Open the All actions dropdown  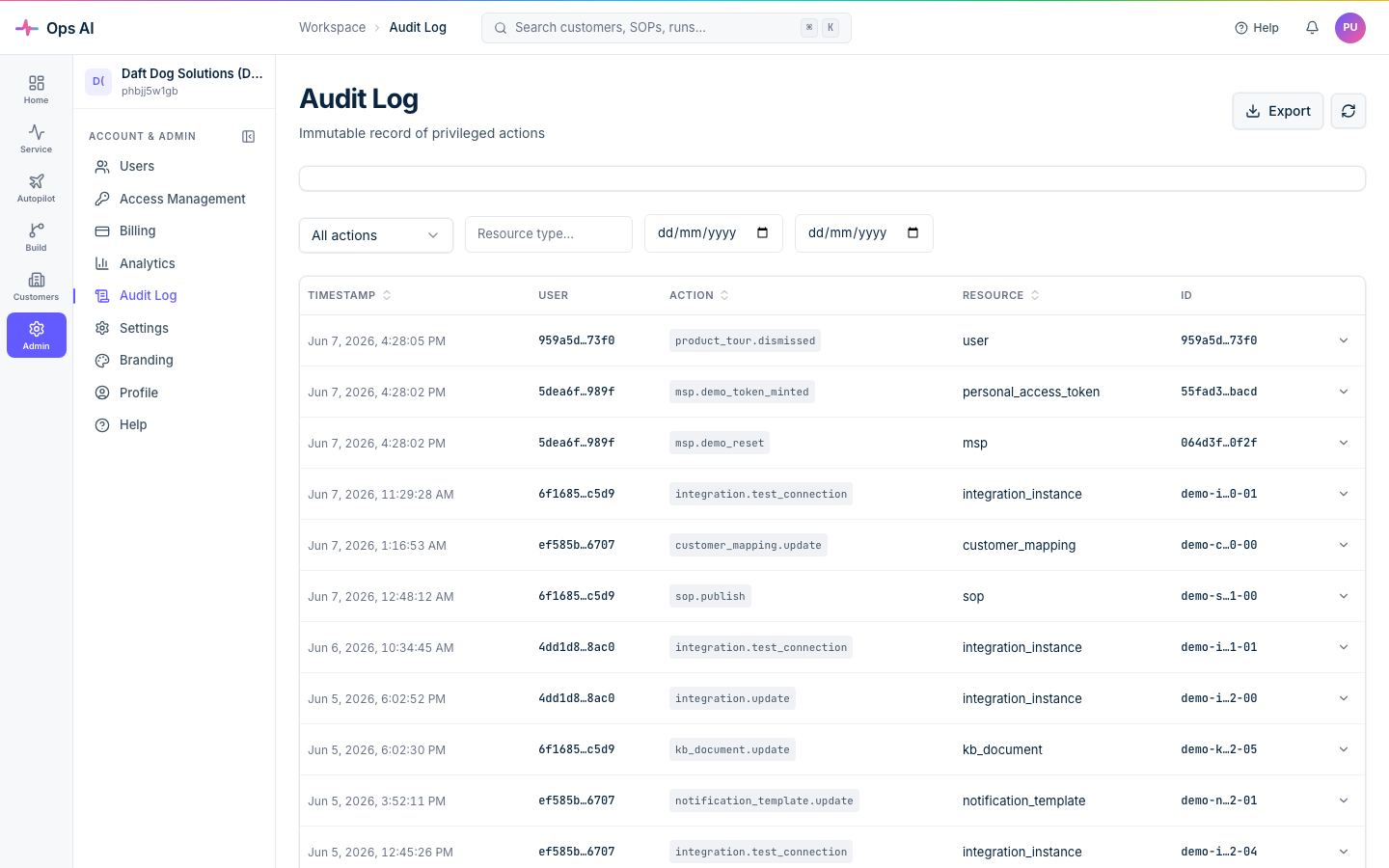coord(376,235)
